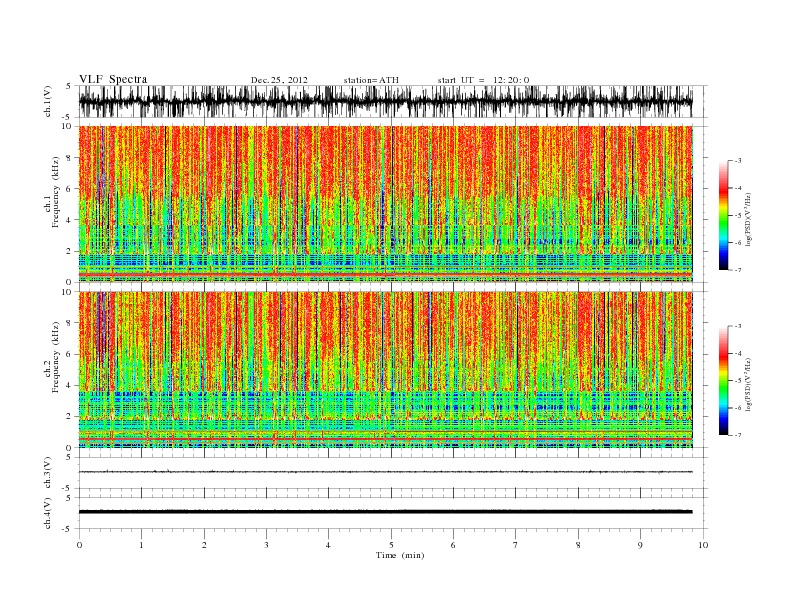
Task: Click the ch.1 voltage waveform panel
Action: (392, 101)
